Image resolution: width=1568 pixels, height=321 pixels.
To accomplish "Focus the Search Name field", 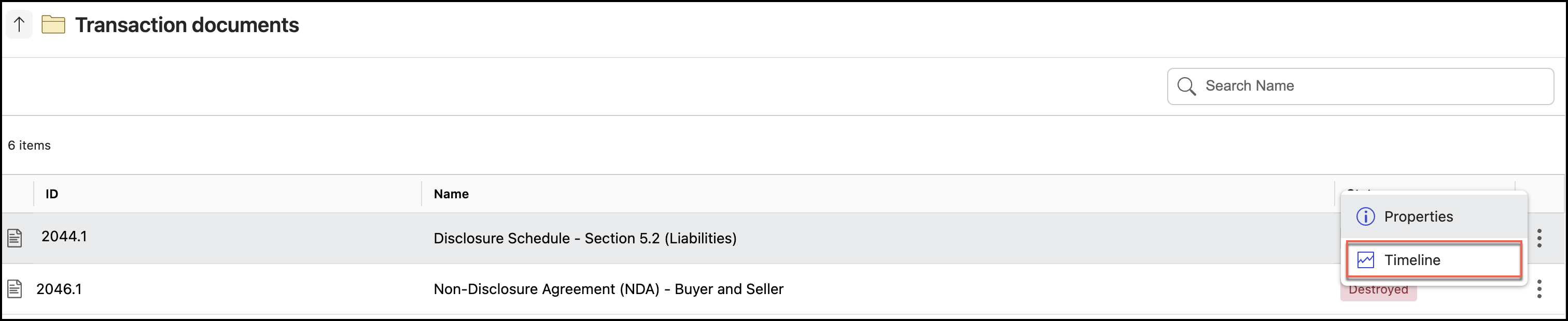I will point(1369,86).
